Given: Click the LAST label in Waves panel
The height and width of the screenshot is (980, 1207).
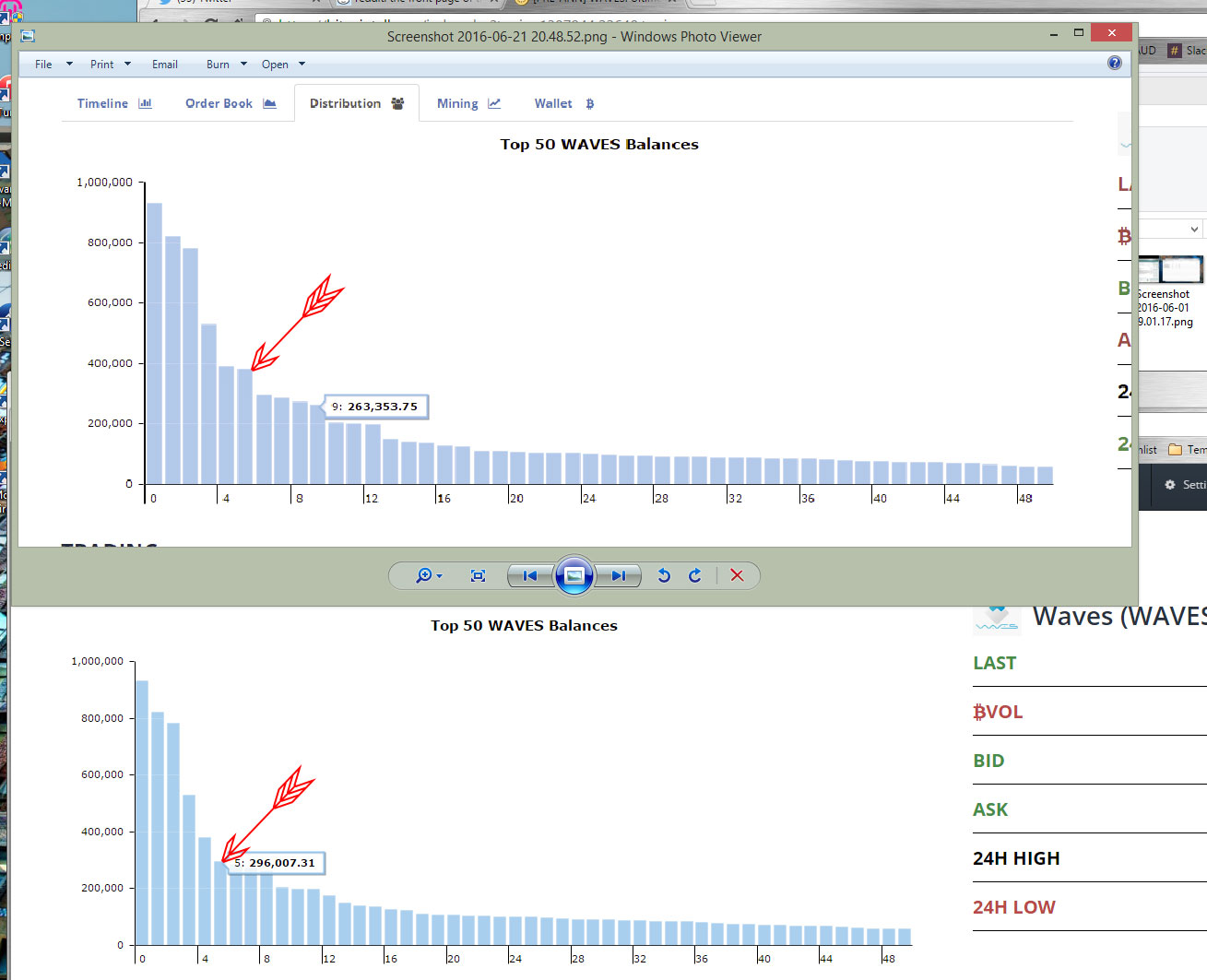Looking at the screenshot, I should [x=994, y=663].
